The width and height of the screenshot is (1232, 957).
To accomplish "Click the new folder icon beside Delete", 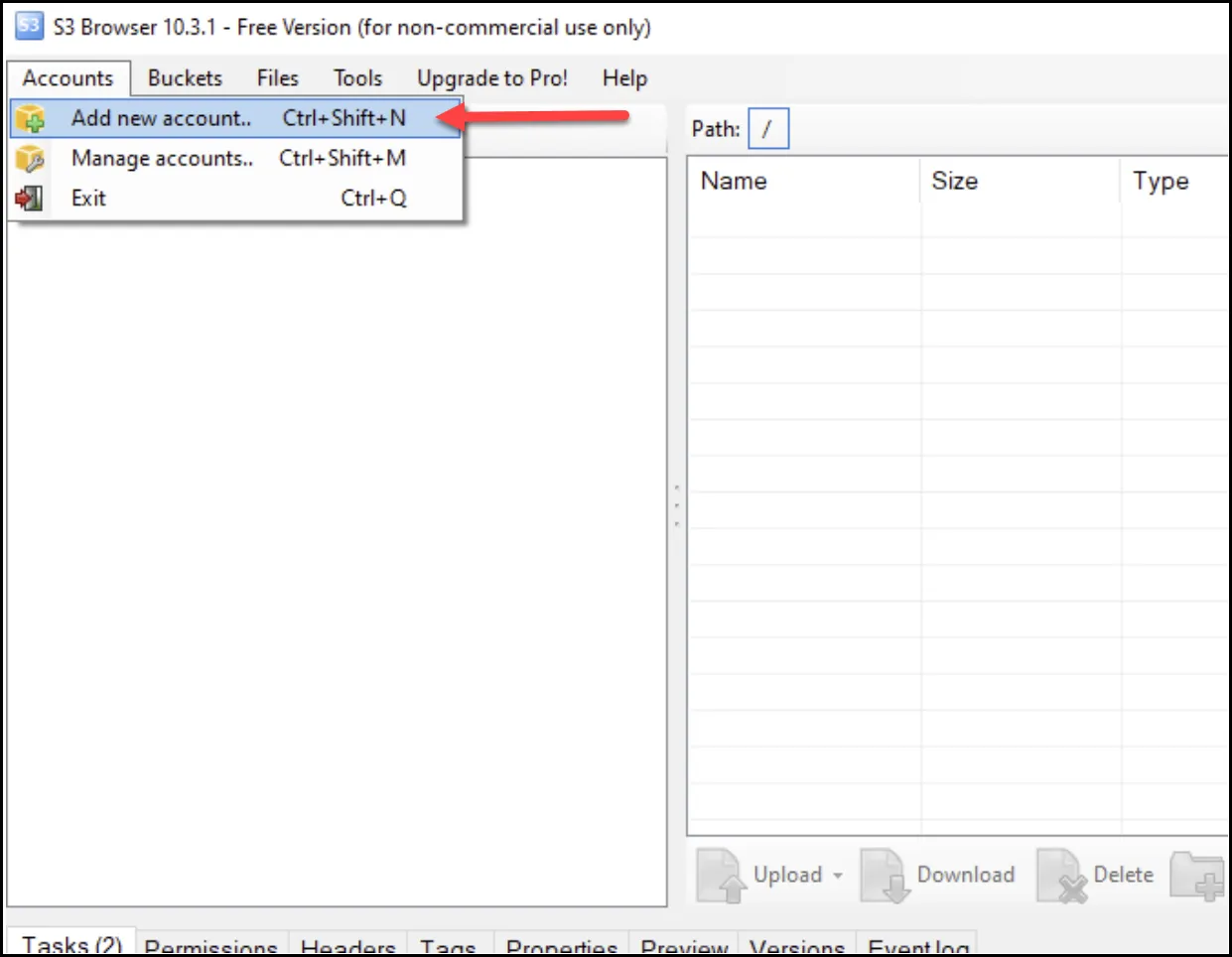I will pos(1198,875).
